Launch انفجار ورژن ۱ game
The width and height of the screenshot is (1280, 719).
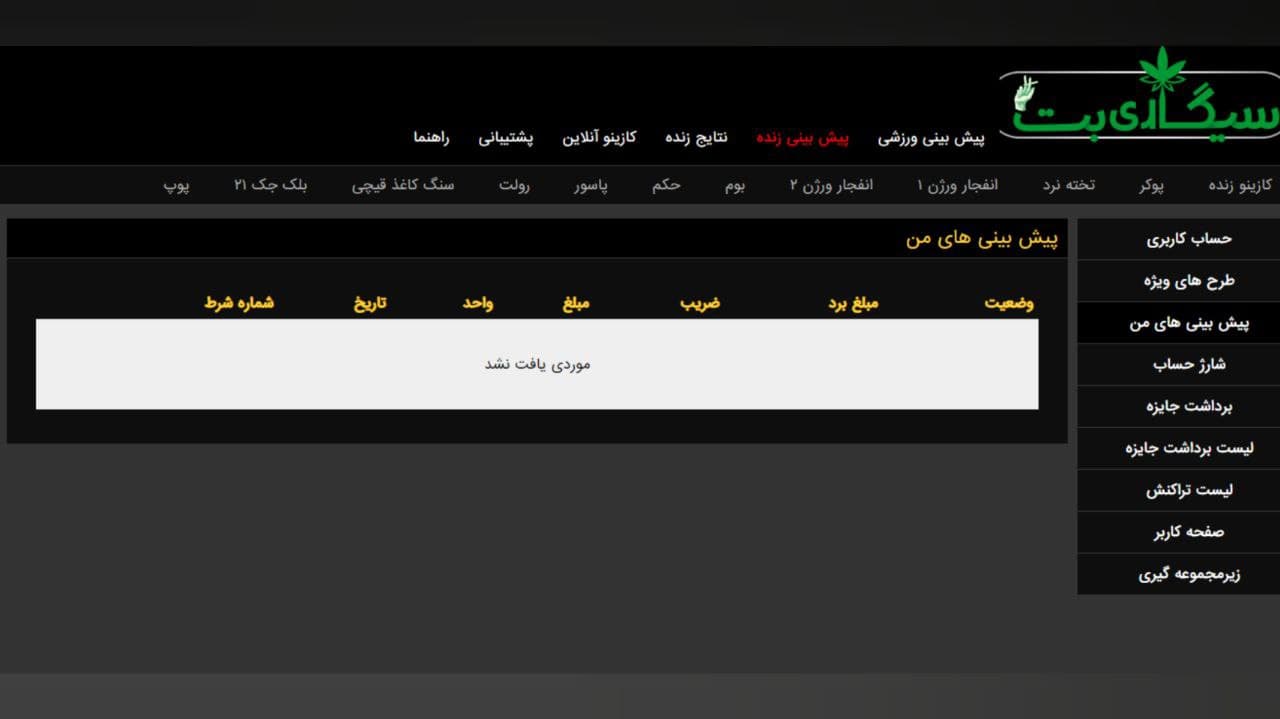tap(958, 185)
